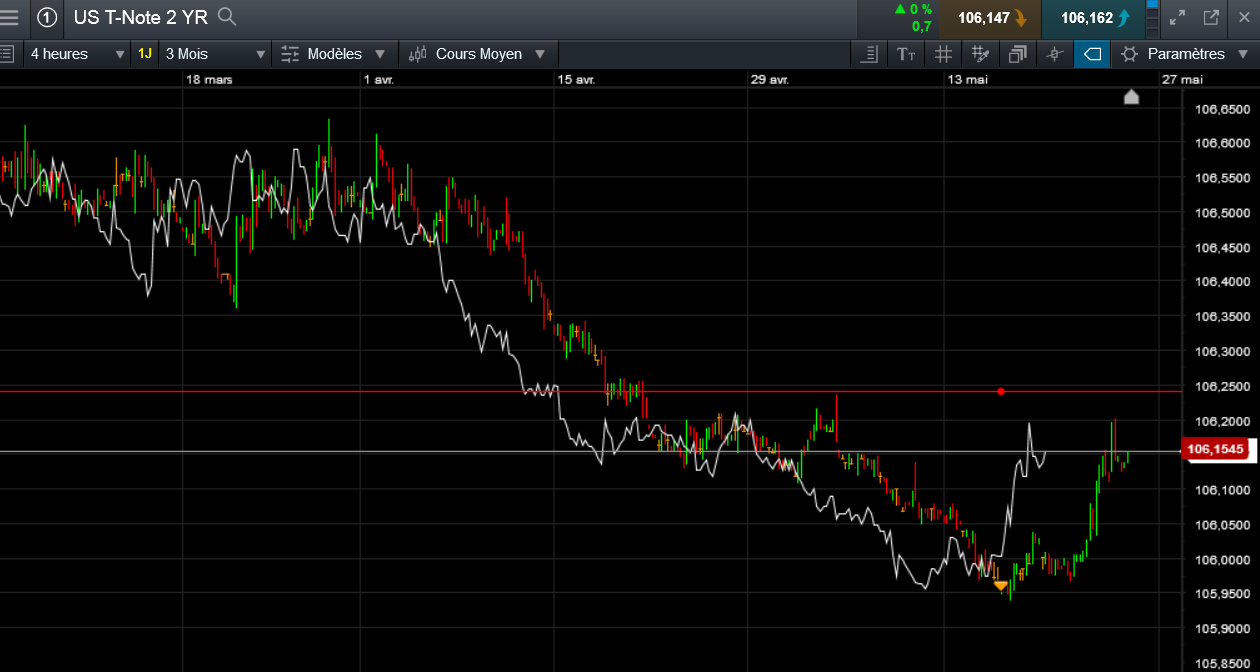
Task: Click the stacked blue layout selector squares
Action: (x=1151, y=18)
